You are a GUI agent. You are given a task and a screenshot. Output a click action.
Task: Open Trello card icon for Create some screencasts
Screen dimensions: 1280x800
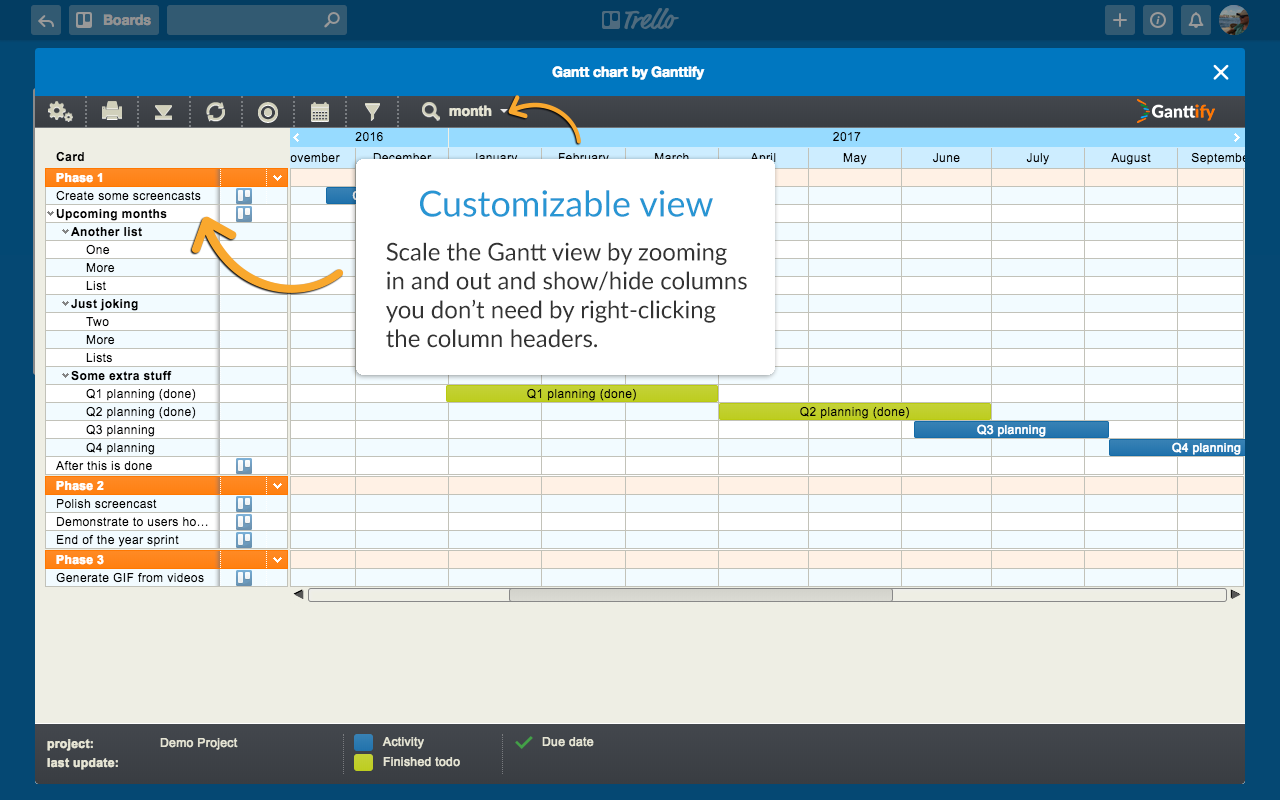pyautogui.click(x=244, y=196)
